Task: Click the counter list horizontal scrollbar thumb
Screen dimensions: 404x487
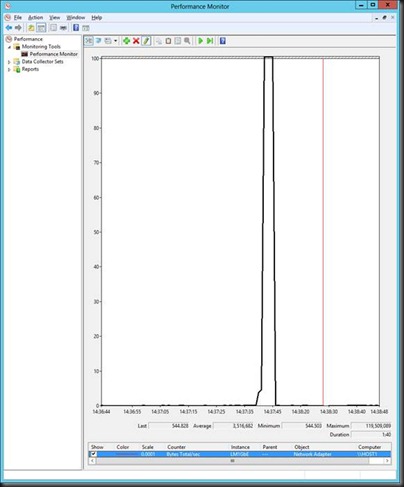Action: [x=232, y=461]
